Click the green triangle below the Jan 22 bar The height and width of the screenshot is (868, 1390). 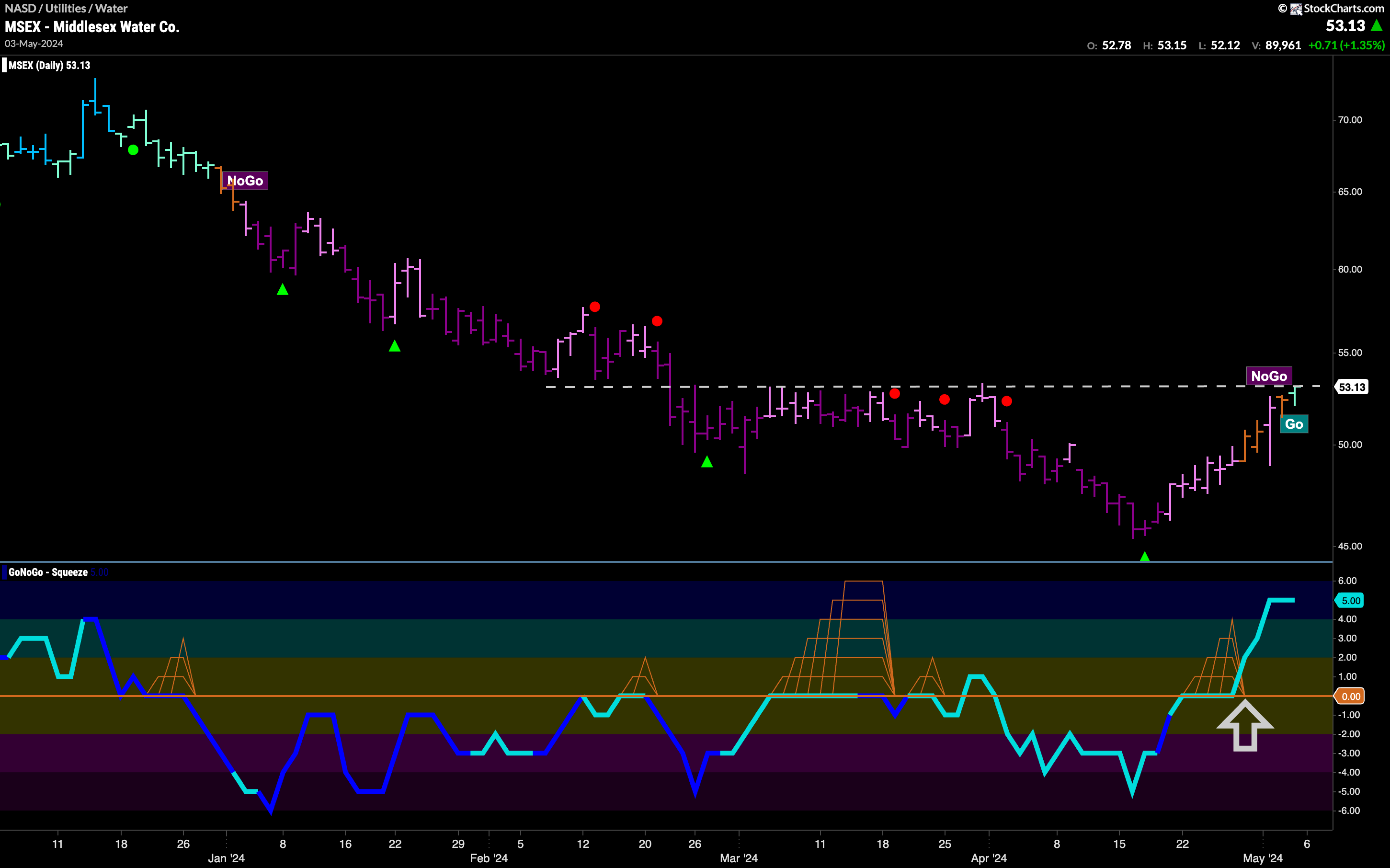394,346
